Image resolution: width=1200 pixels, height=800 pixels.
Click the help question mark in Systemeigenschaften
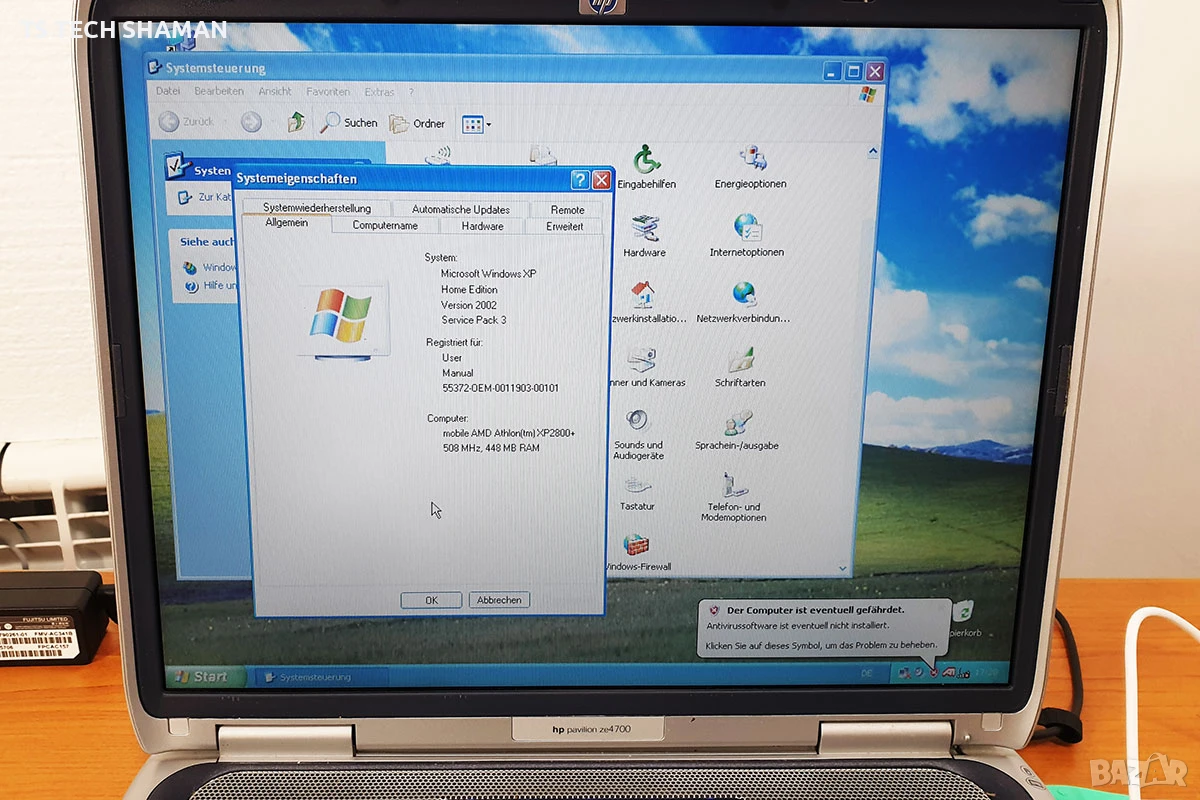point(579,180)
